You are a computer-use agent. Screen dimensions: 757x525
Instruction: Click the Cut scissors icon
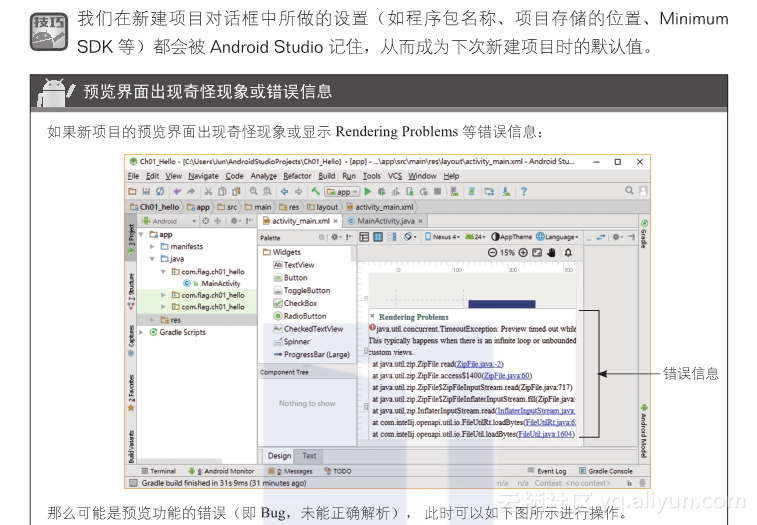208,192
